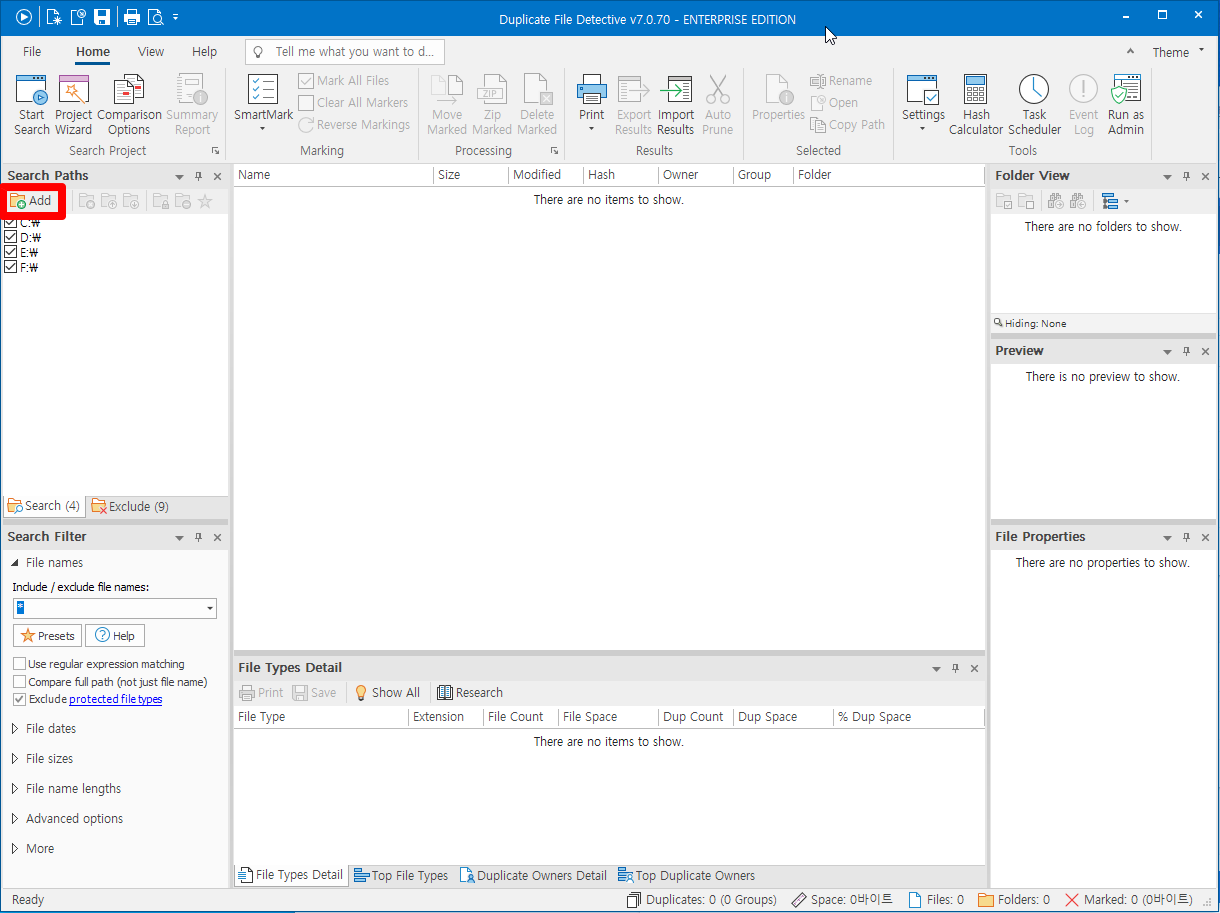Viewport: 1220px width, 913px height.
Task: Pin the Search Paths panel
Action: 198,176
